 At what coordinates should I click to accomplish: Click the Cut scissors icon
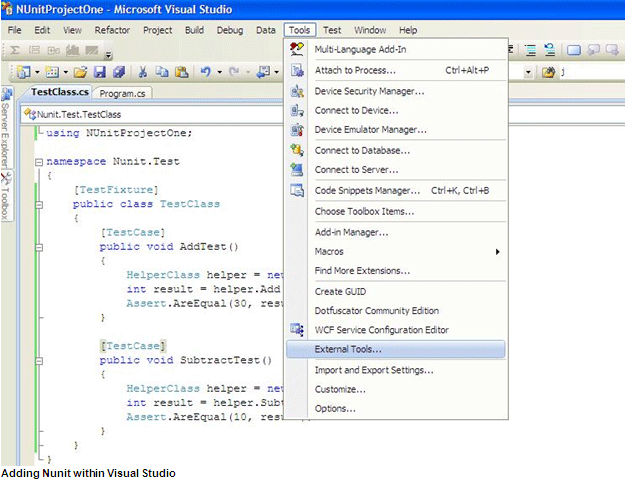tap(144, 72)
